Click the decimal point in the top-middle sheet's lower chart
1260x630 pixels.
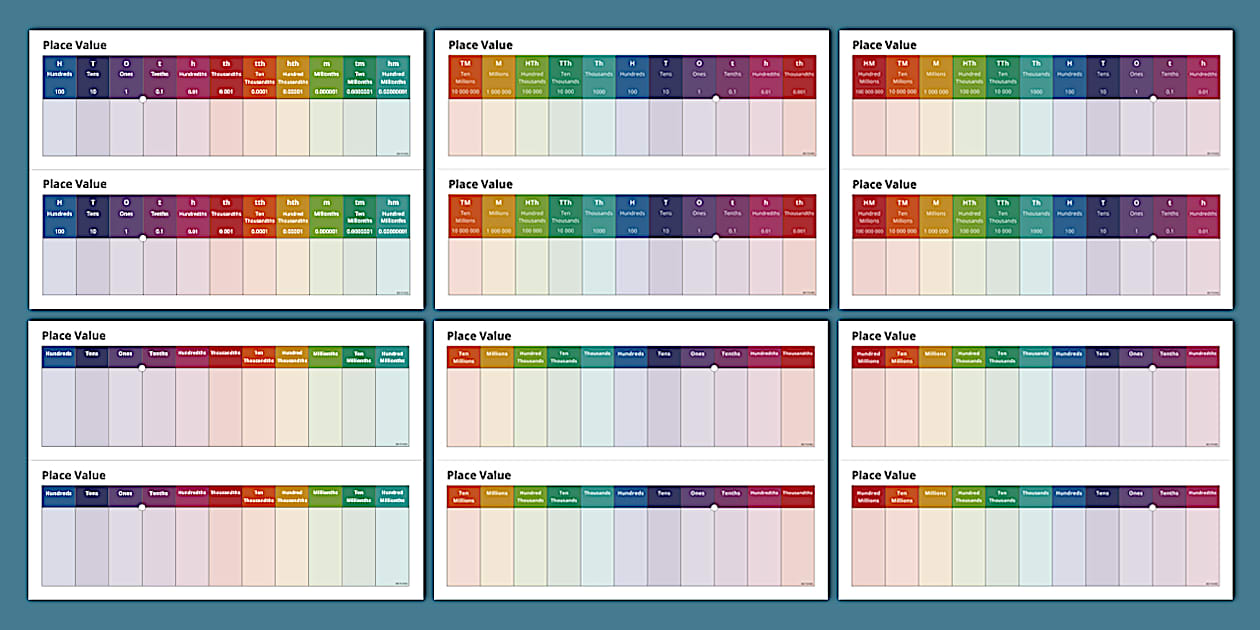pyautogui.click(x=715, y=238)
